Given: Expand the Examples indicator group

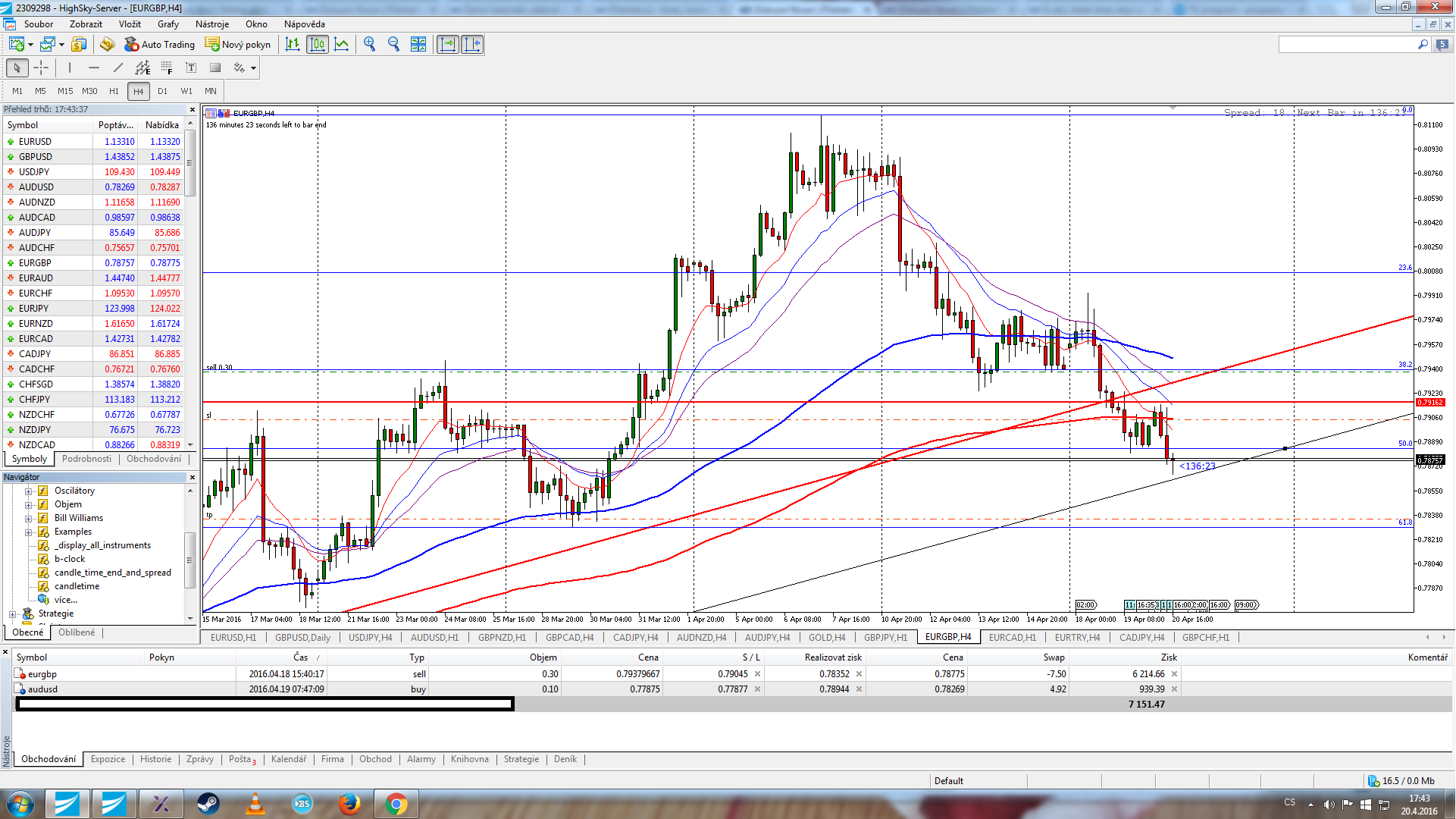Looking at the screenshot, I should pyautogui.click(x=29, y=532).
